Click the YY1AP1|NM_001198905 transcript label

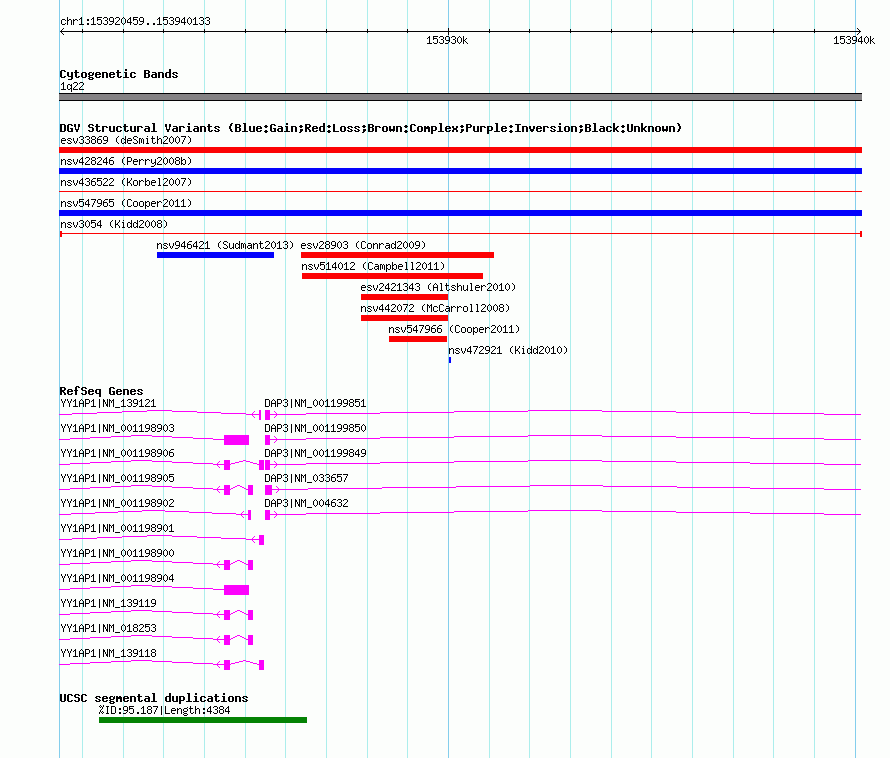coord(117,479)
